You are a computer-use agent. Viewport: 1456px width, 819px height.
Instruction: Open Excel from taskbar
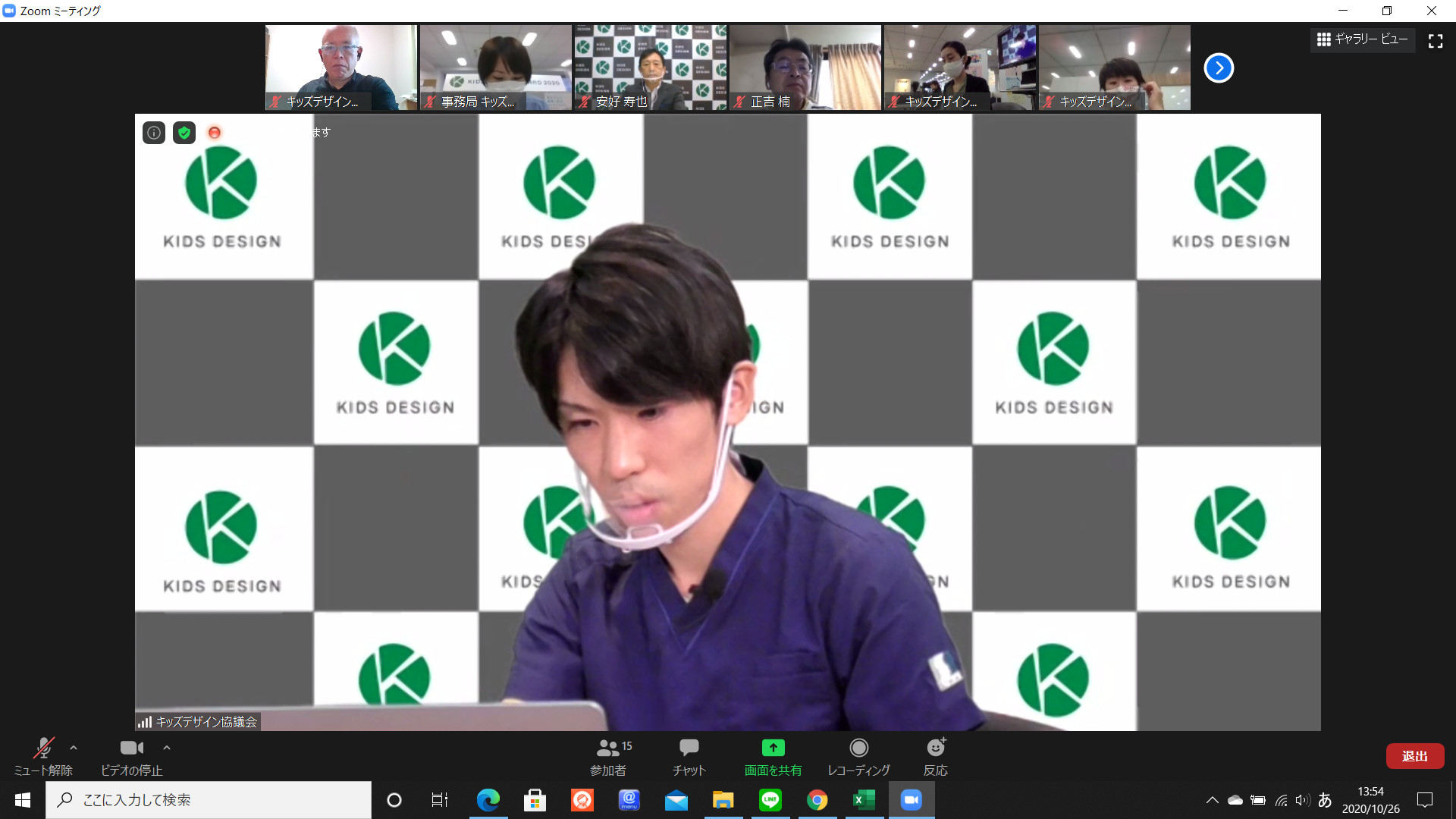tap(864, 800)
